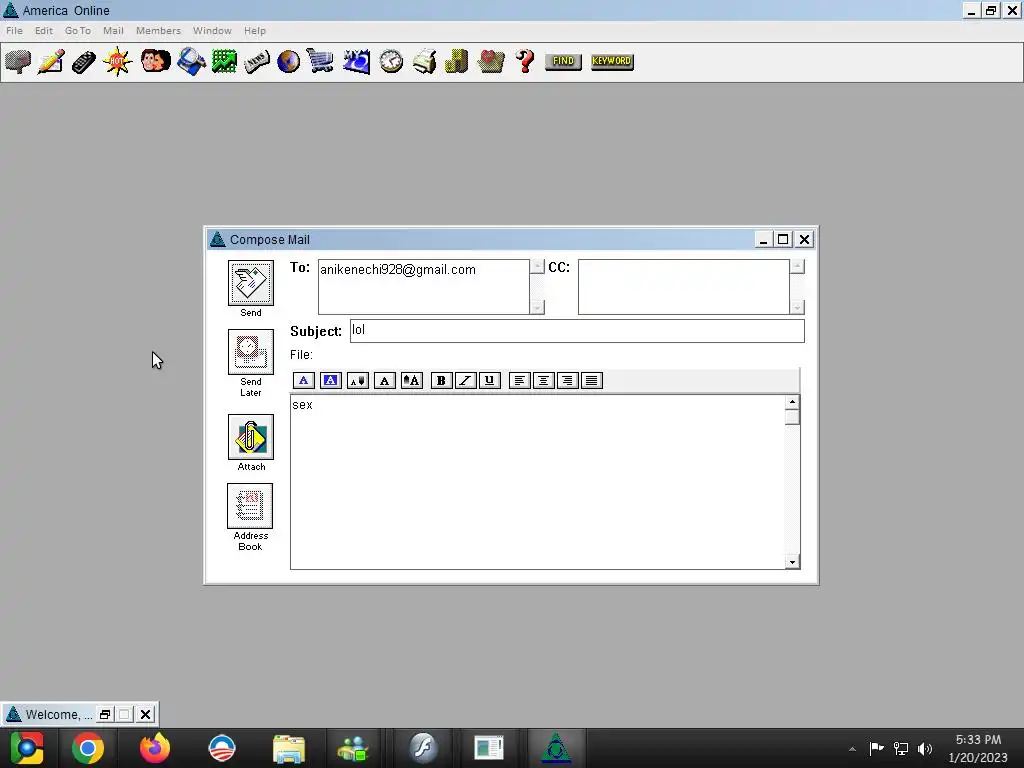Justify message text

tap(592, 380)
